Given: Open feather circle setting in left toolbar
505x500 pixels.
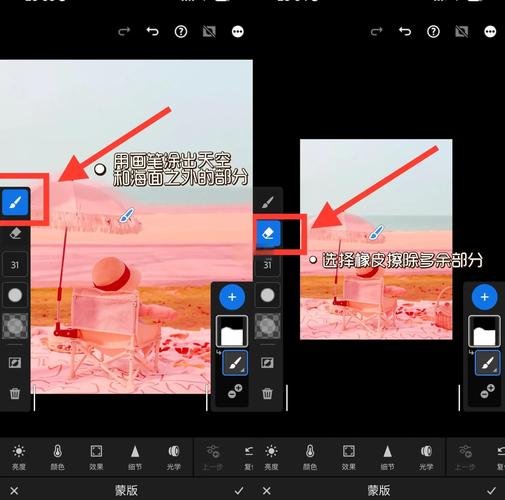Looking at the screenshot, I should pos(15,295).
